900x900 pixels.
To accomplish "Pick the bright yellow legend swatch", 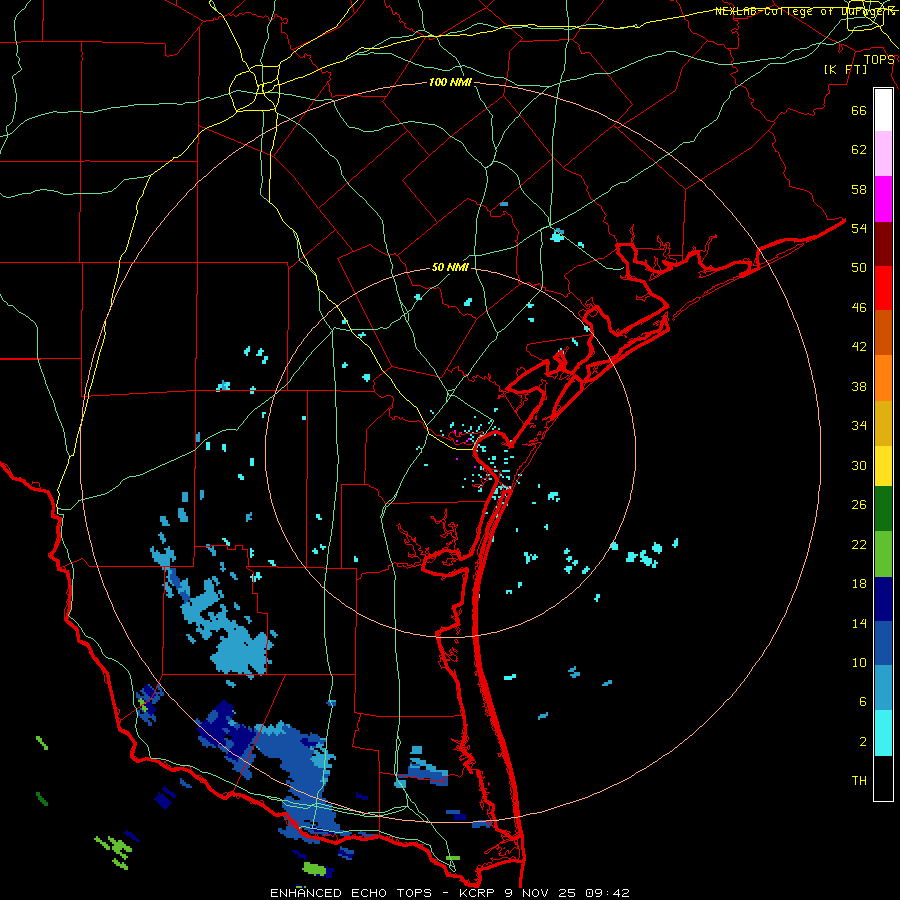I will [x=883, y=466].
